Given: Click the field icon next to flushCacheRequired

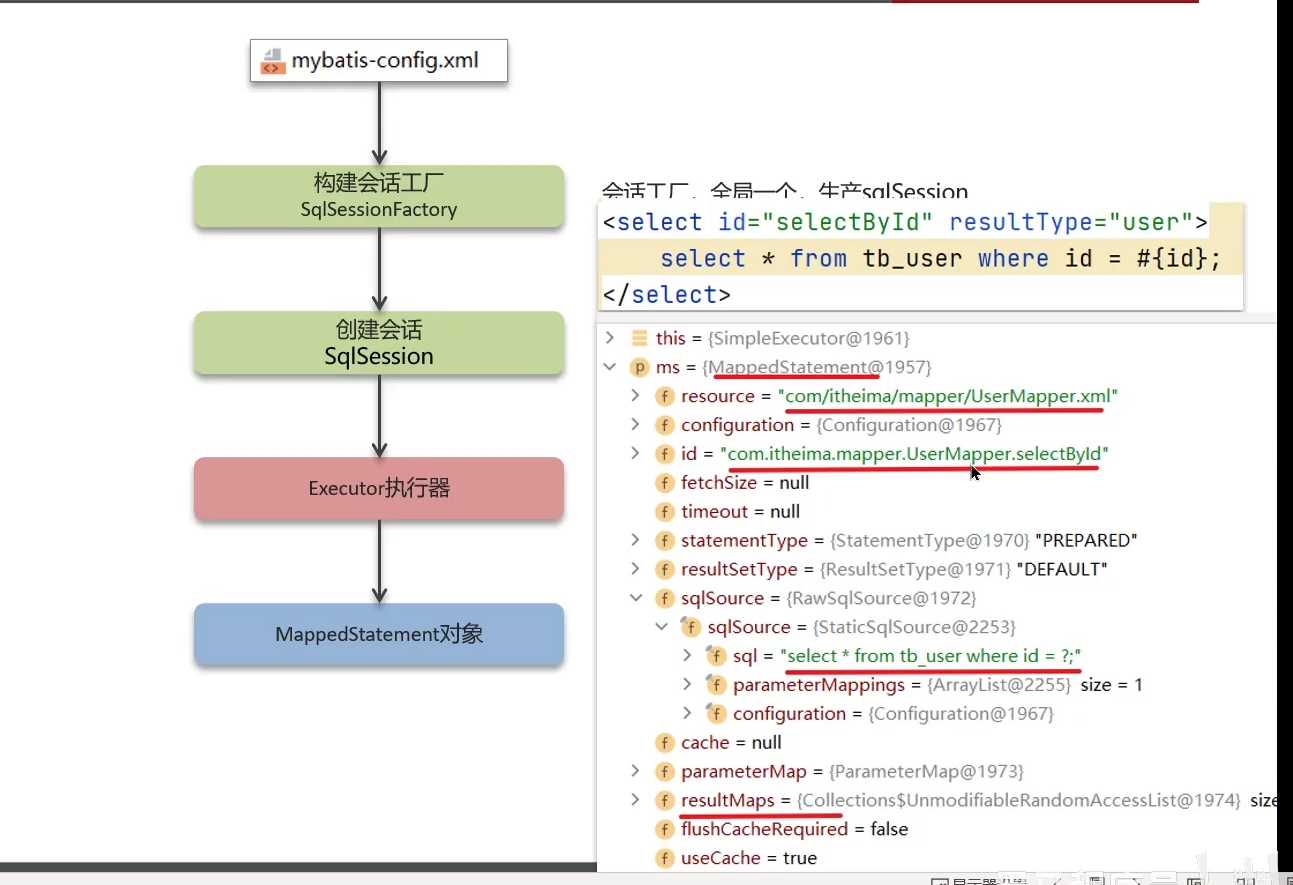Looking at the screenshot, I should [665, 829].
